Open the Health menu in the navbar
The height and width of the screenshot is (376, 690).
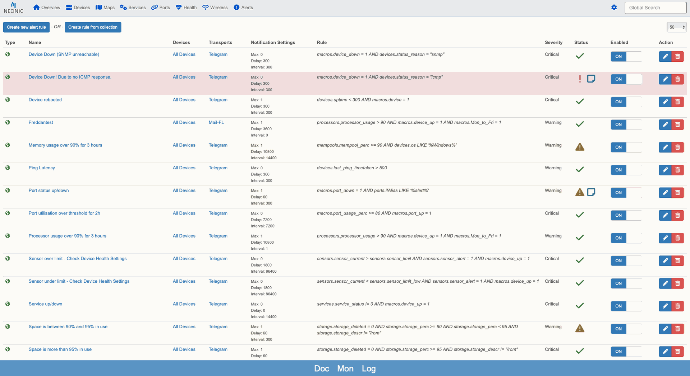(186, 7)
